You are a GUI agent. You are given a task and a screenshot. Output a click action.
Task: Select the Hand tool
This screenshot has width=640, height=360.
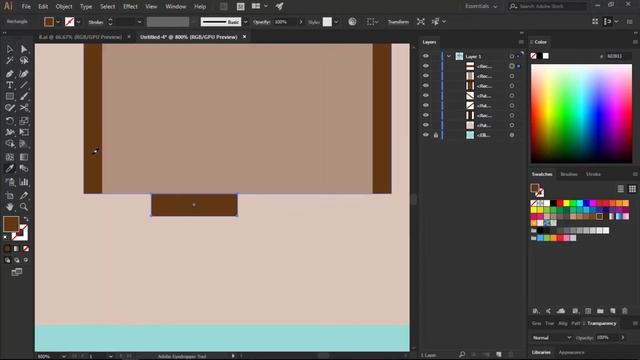coord(10,207)
